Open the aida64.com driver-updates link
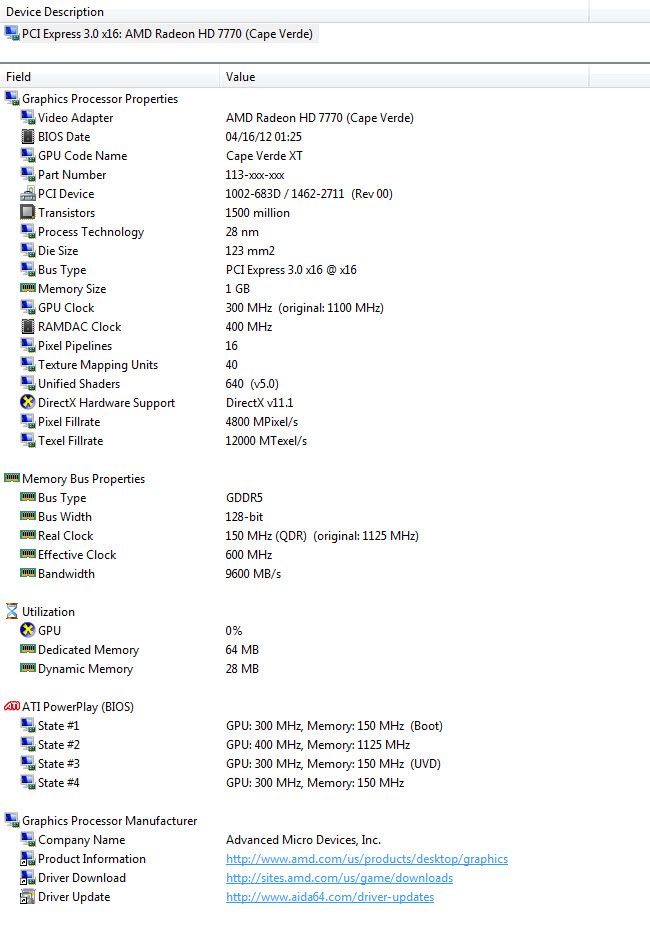 click(330, 897)
